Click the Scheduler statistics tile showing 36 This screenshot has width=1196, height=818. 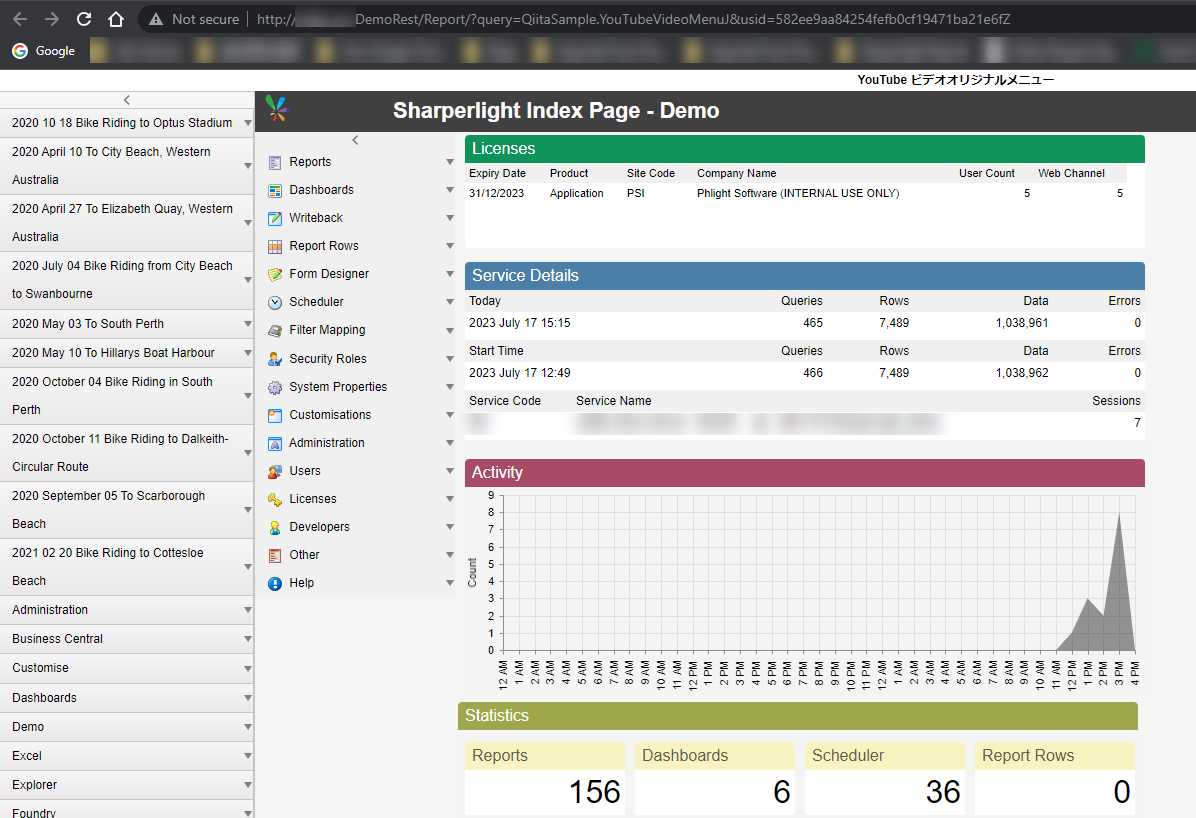885,778
